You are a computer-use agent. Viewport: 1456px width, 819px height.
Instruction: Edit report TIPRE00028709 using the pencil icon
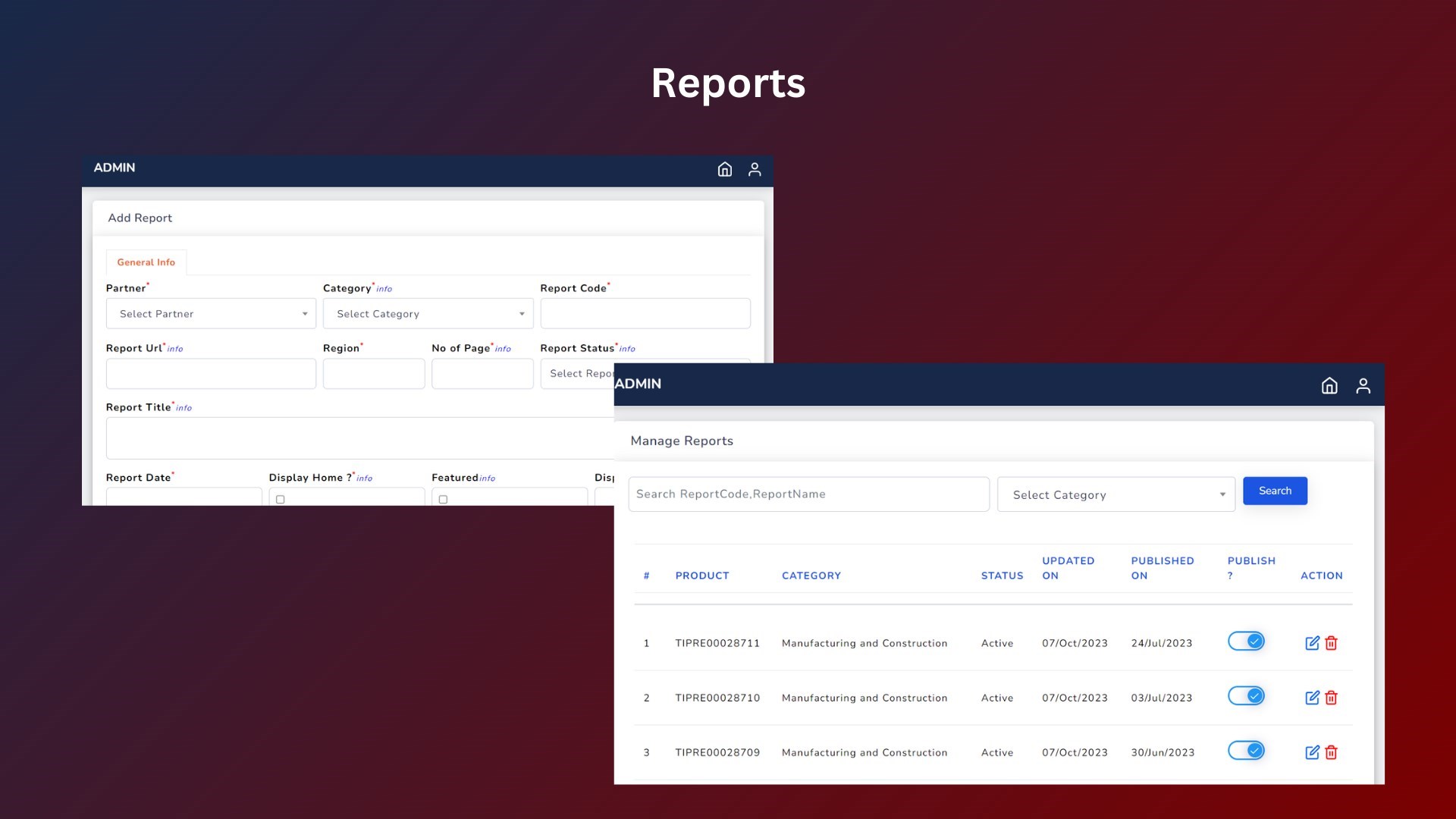point(1313,752)
